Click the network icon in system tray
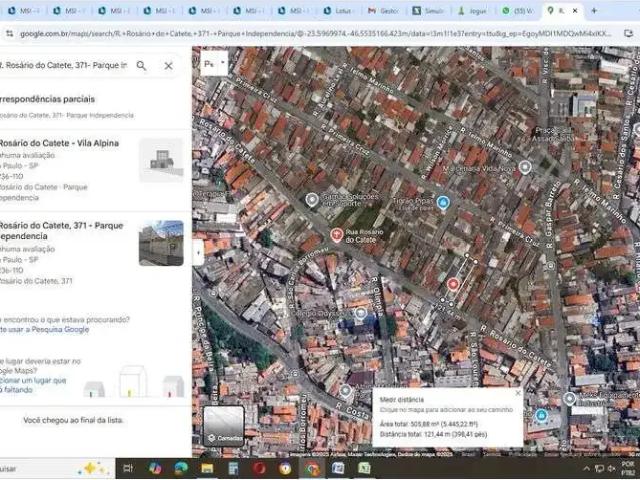Screen dimensions: 640x480 599,469
